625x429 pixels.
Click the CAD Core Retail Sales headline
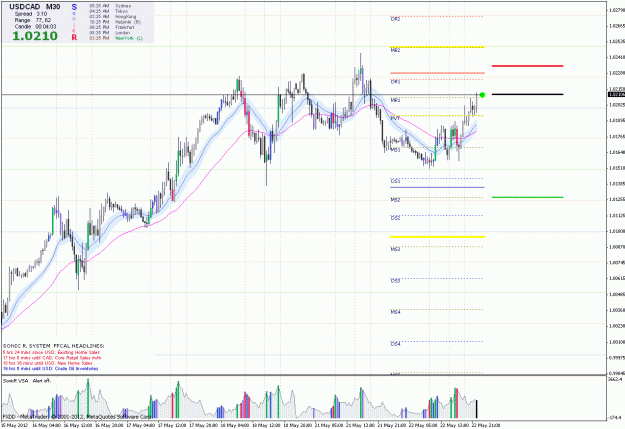pyautogui.click(x=52, y=358)
